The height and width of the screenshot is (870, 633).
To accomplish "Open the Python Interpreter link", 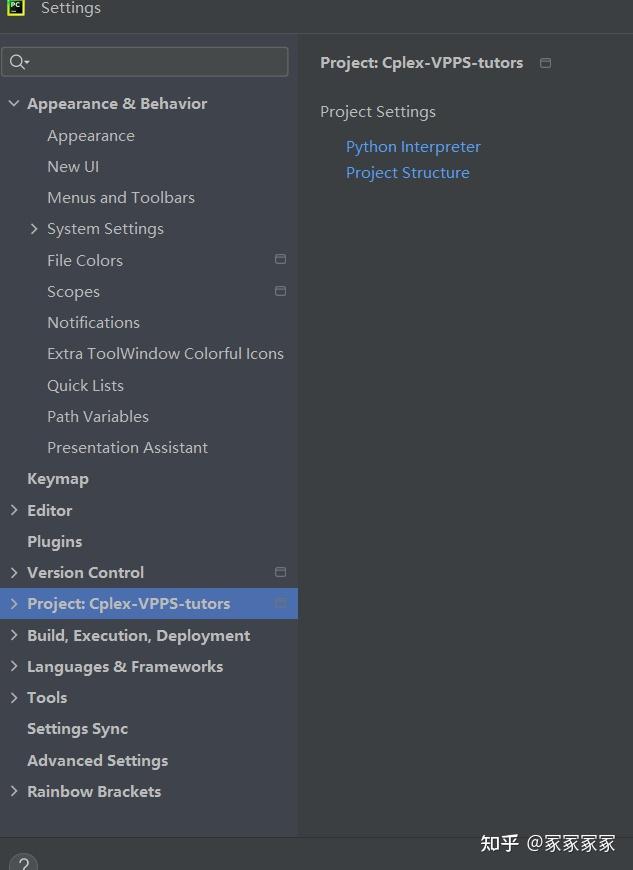I will (x=413, y=147).
